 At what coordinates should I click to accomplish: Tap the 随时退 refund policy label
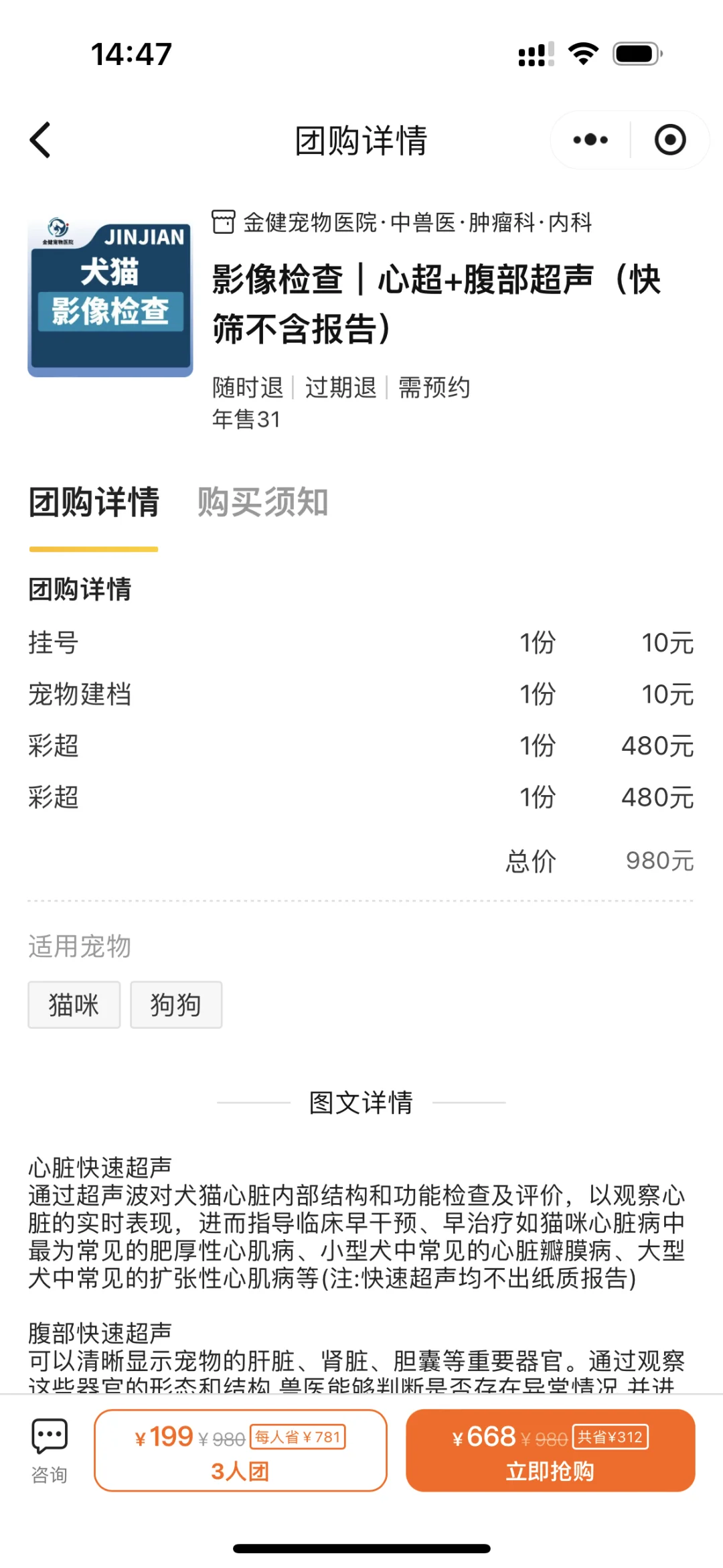tap(248, 387)
